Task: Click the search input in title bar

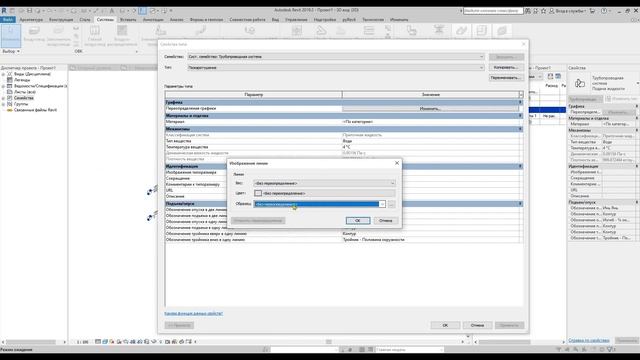Action: pyautogui.click(x=493, y=11)
